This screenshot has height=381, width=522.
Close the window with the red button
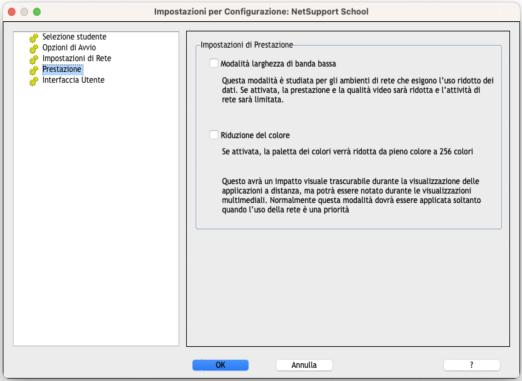pos(12,12)
